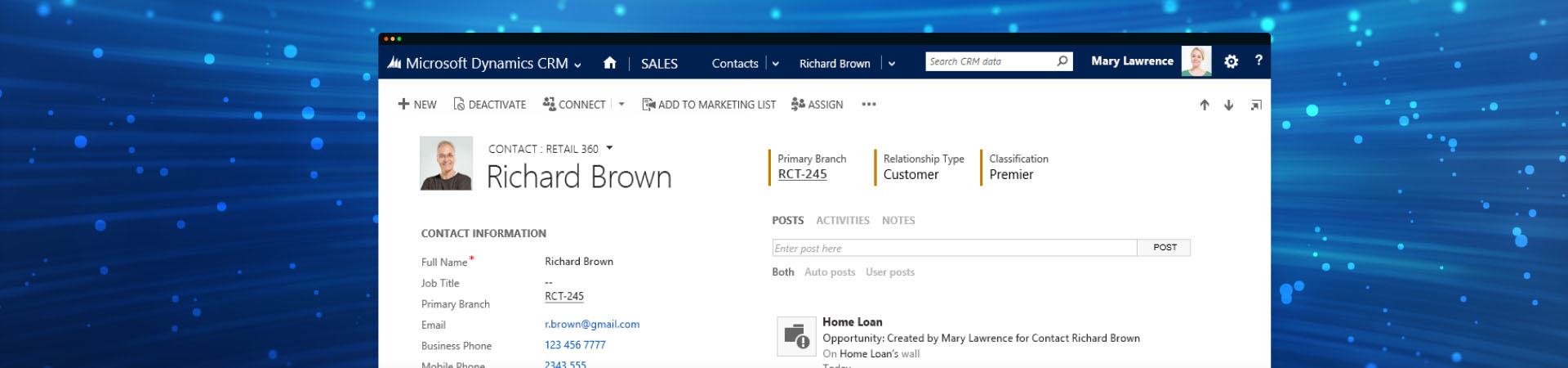1568x368 pixels.
Task: Open the RCT-245 link in Contact Information
Action: pyautogui.click(x=564, y=297)
